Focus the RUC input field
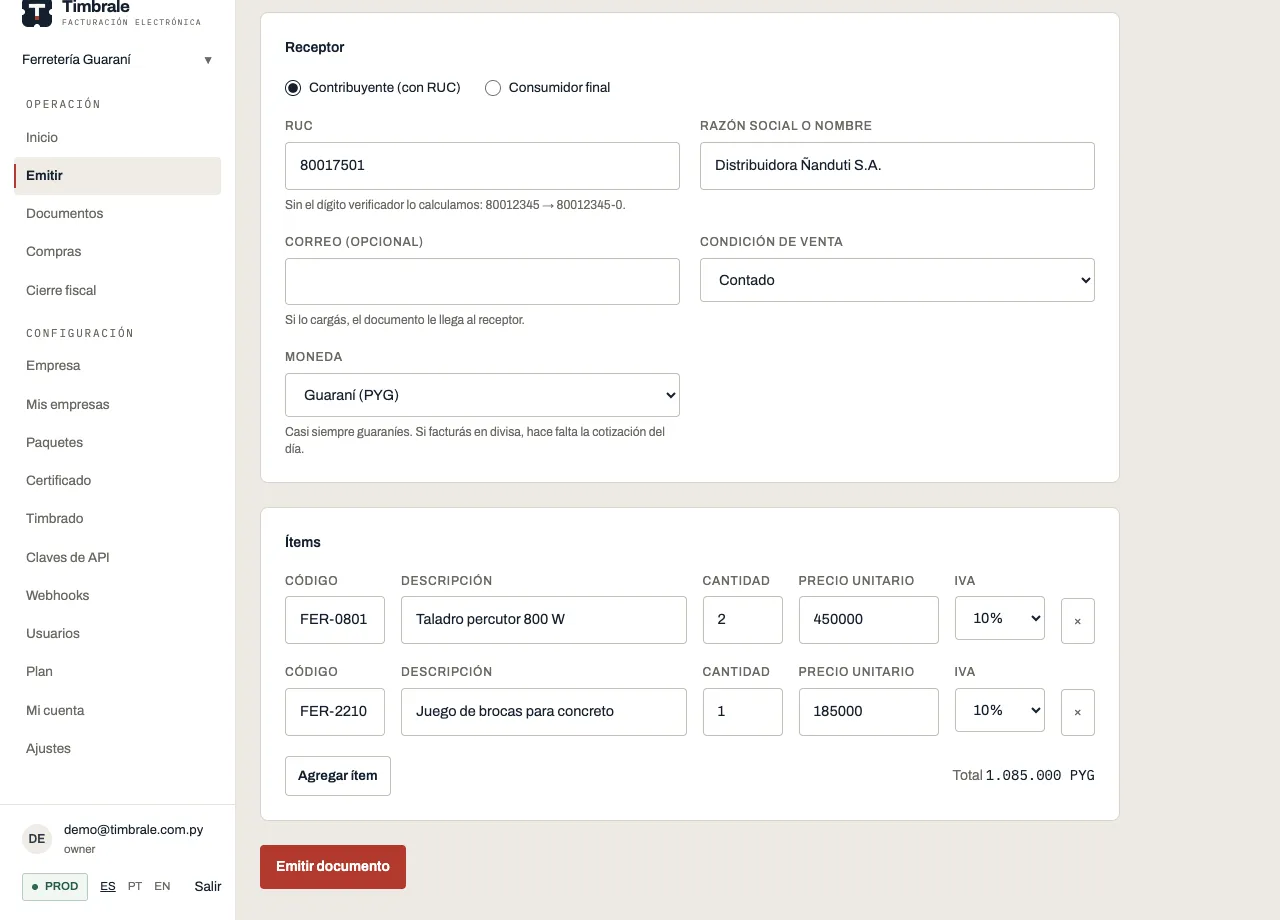This screenshot has height=920, width=1280. [482, 166]
